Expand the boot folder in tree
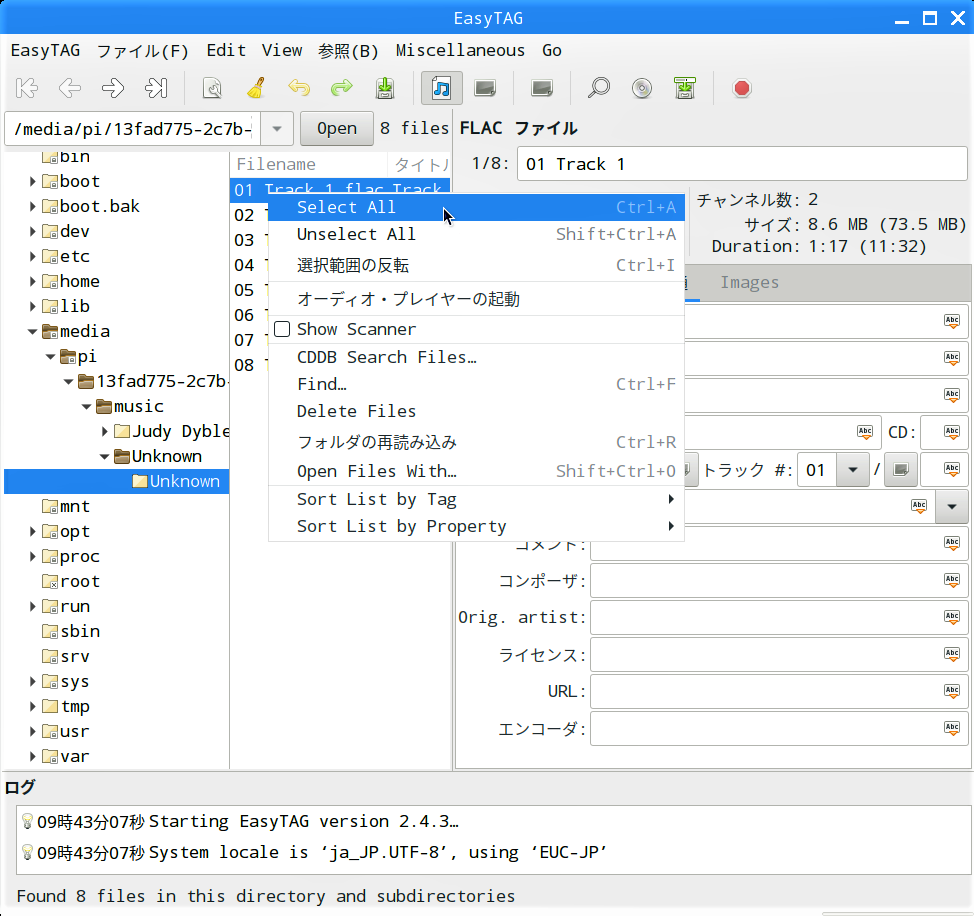 coord(32,181)
